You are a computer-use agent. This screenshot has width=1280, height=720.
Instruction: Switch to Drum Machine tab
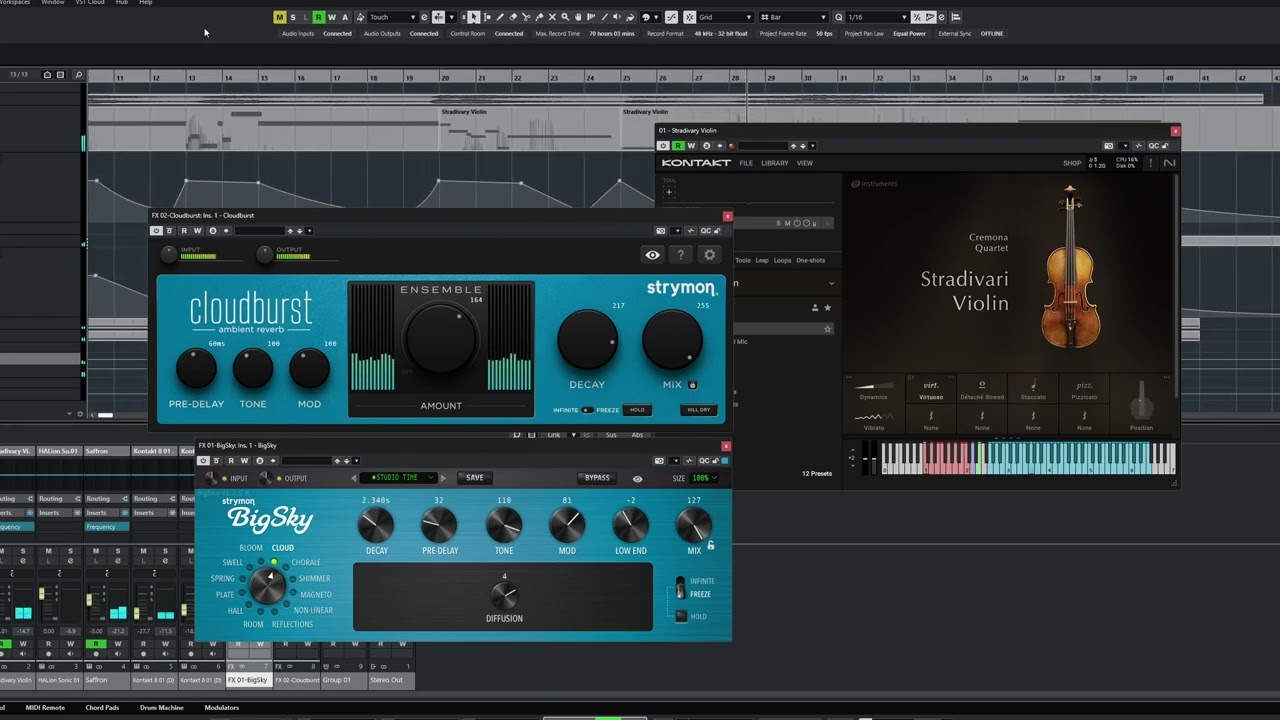(161, 707)
